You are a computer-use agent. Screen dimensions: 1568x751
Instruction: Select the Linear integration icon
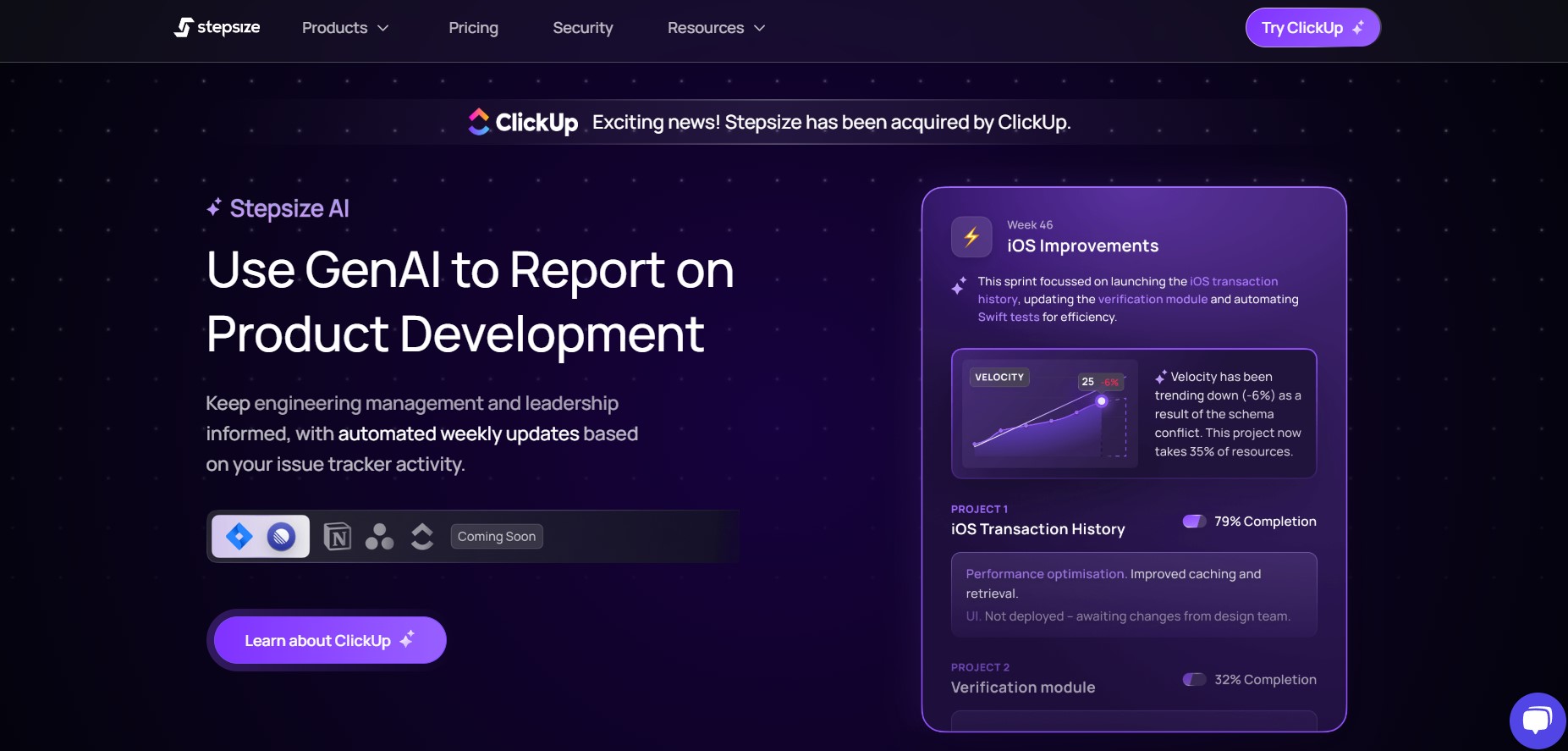pyautogui.click(x=281, y=536)
